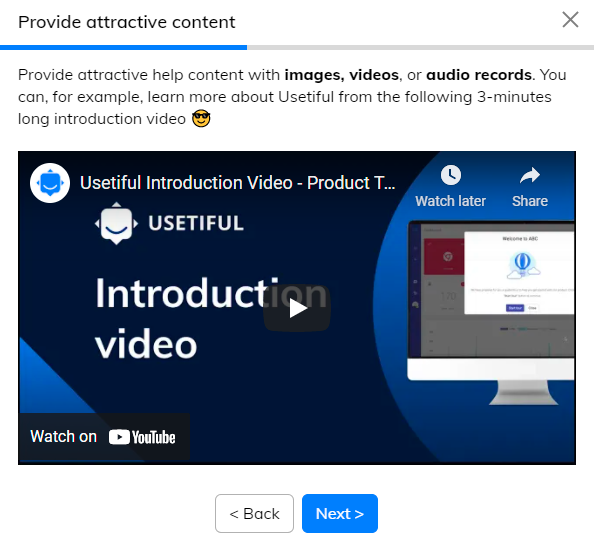Click the 'Provide attractive content' heading
The width and height of the screenshot is (594, 543).
click(x=127, y=22)
